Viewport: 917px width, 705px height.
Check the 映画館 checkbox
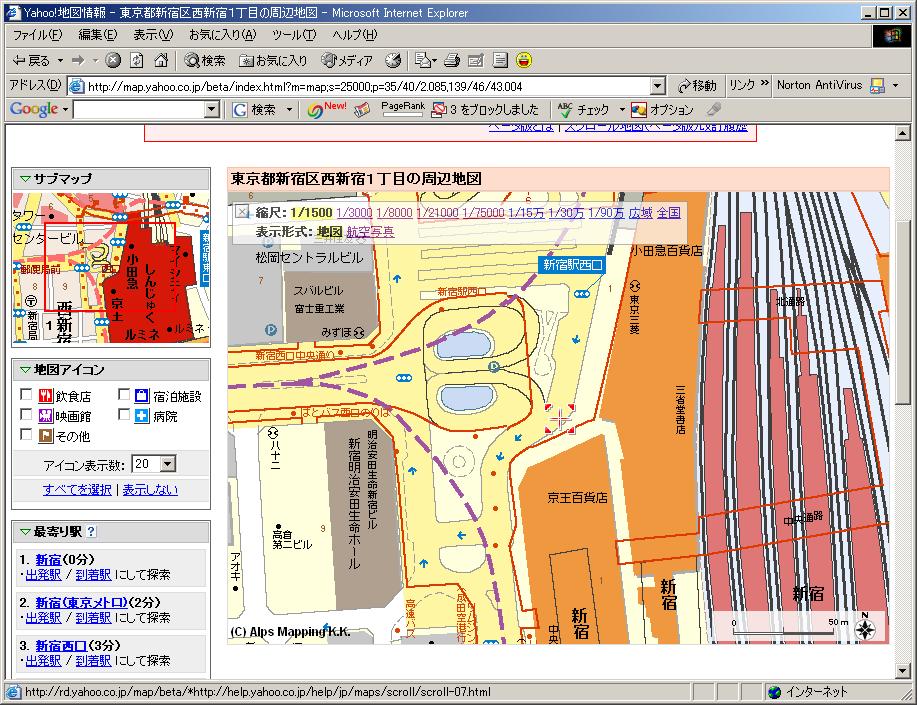pyautogui.click(x=26, y=414)
